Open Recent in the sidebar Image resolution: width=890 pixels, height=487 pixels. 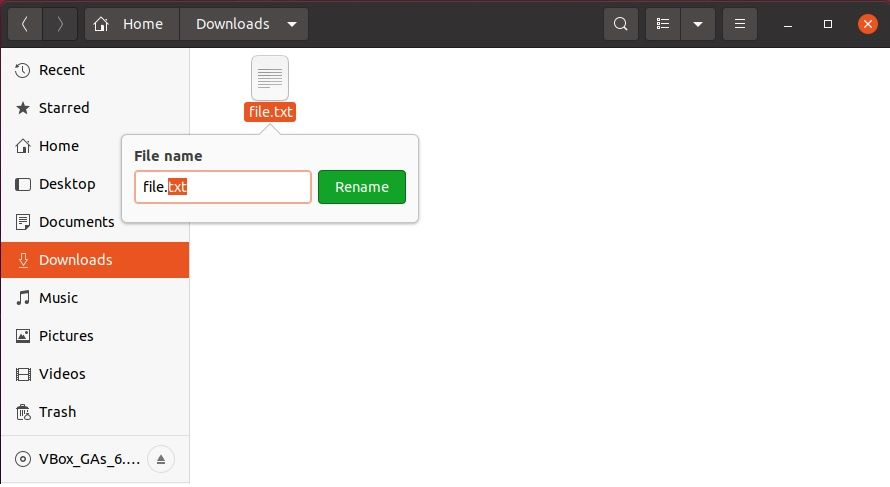pyautogui.click(x=95, y=70)
